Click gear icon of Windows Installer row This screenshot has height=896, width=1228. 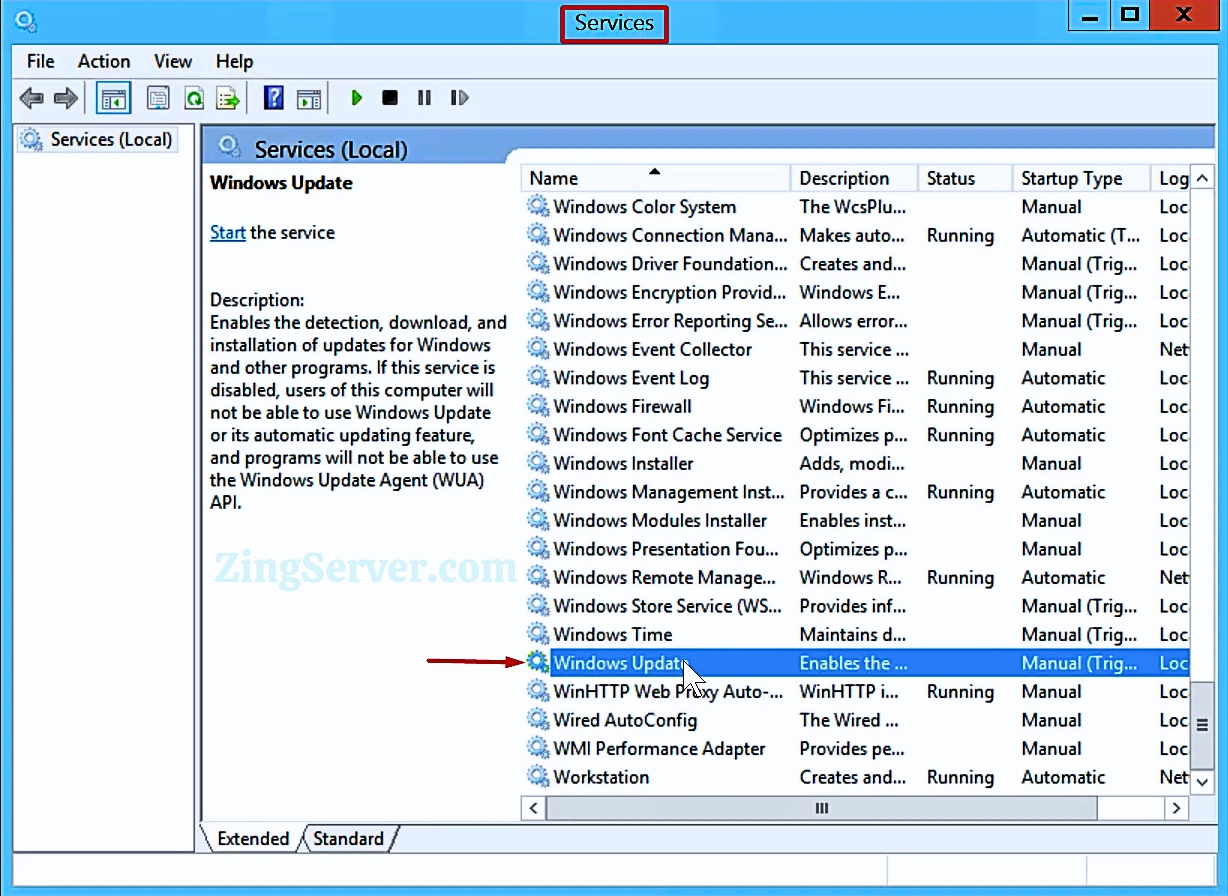point(538,463)
